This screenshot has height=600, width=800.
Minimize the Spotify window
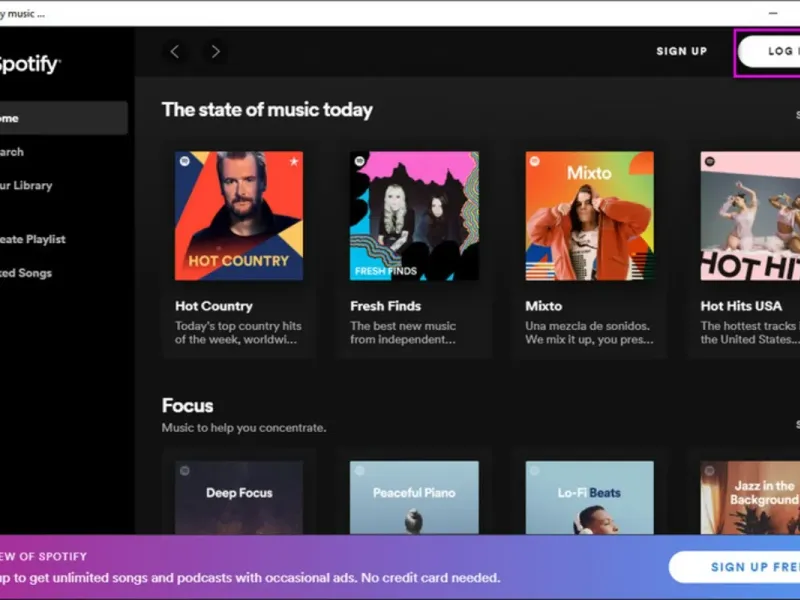(773, 13)
